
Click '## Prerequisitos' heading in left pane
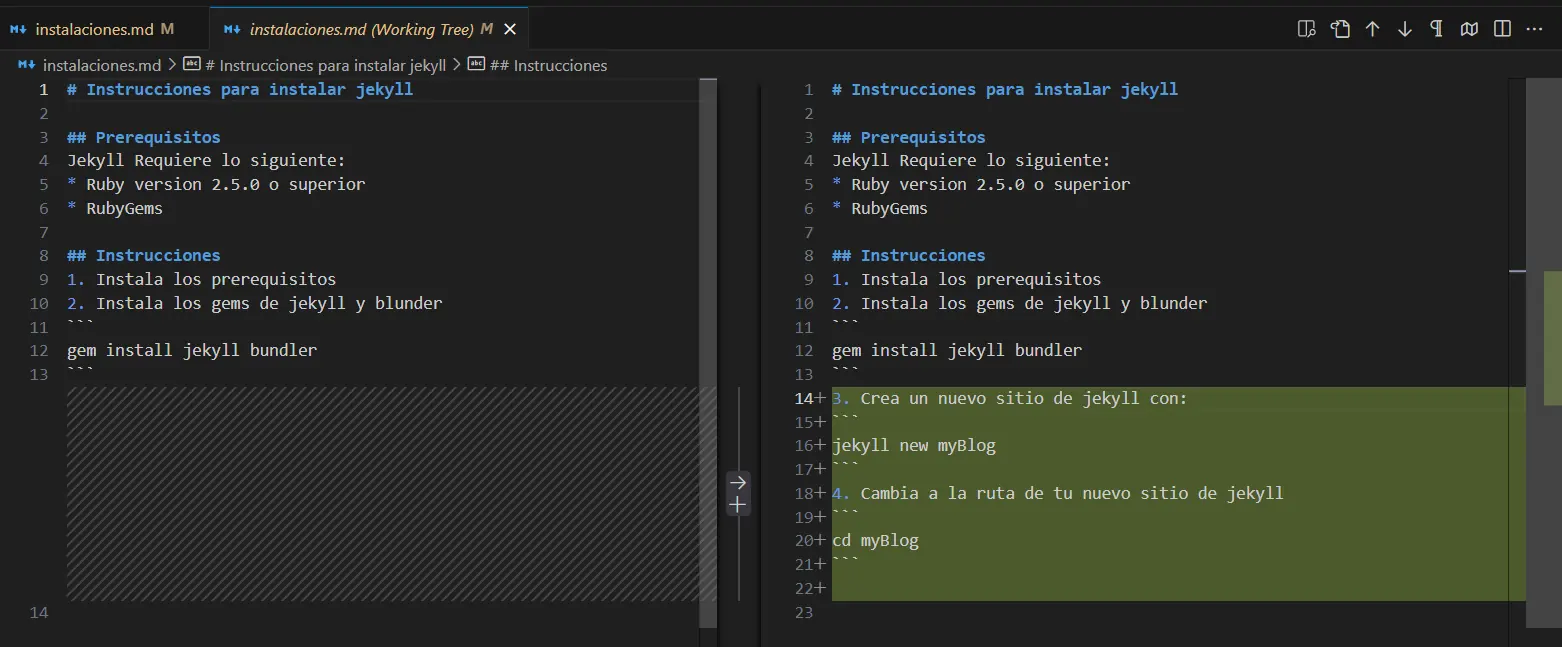[143, 137]
